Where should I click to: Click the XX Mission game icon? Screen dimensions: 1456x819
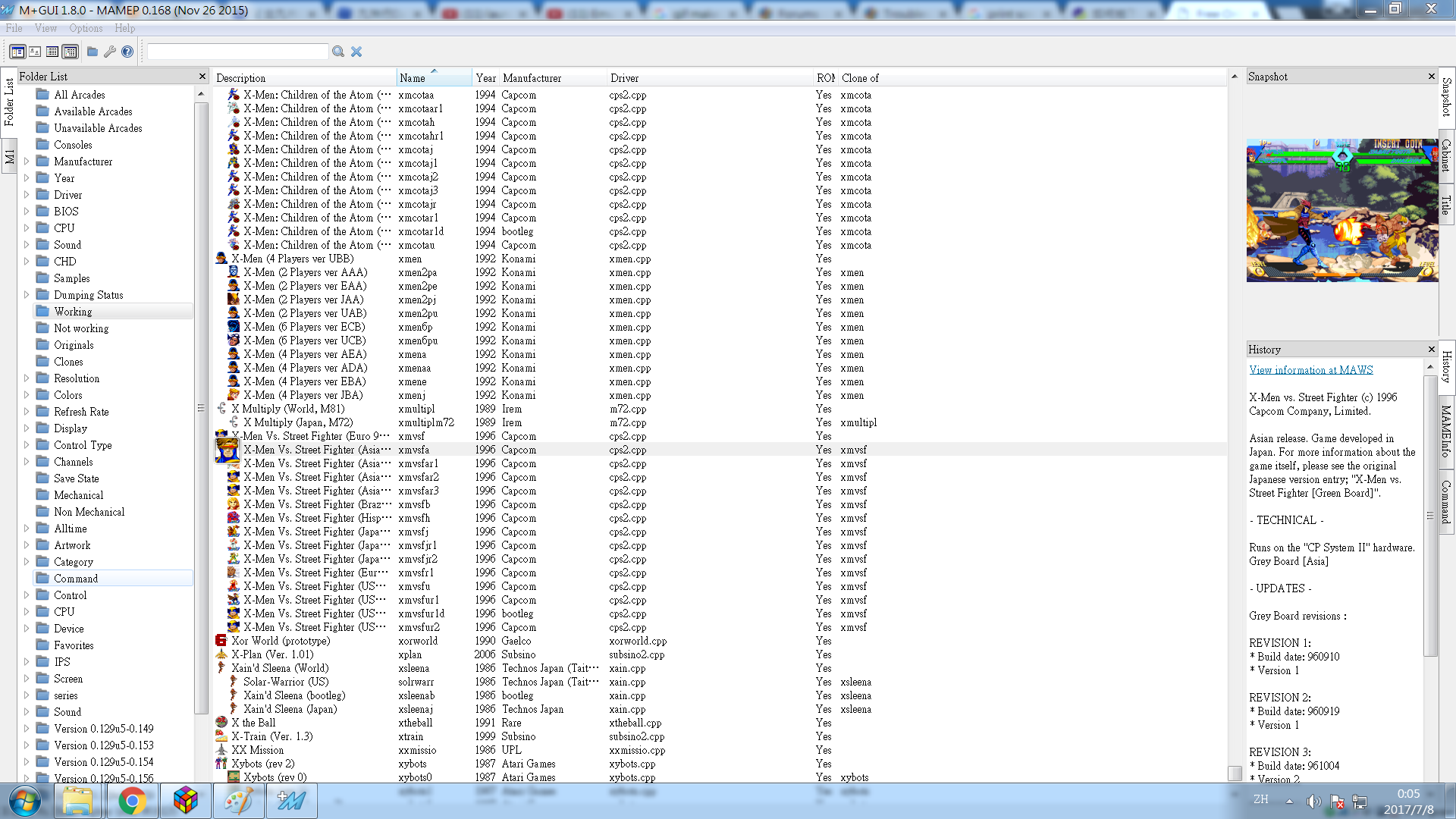click(221, 750)
